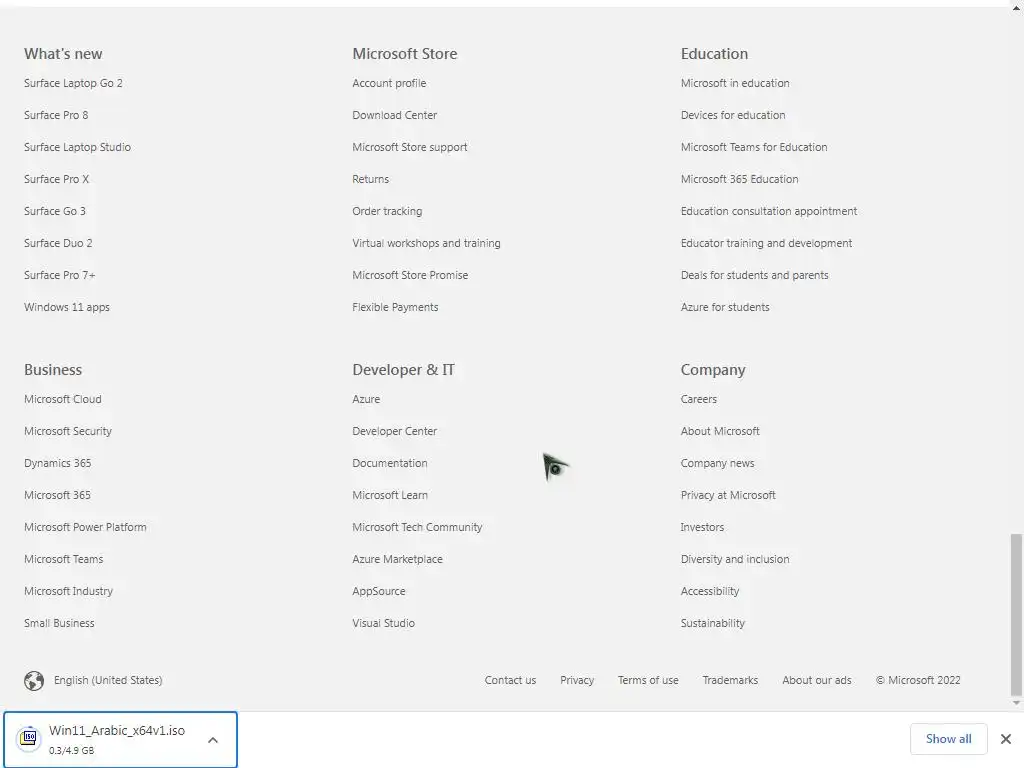Open Virtual workshops and training link
This screenshot has height=768, width=1024.
point(426,243)
